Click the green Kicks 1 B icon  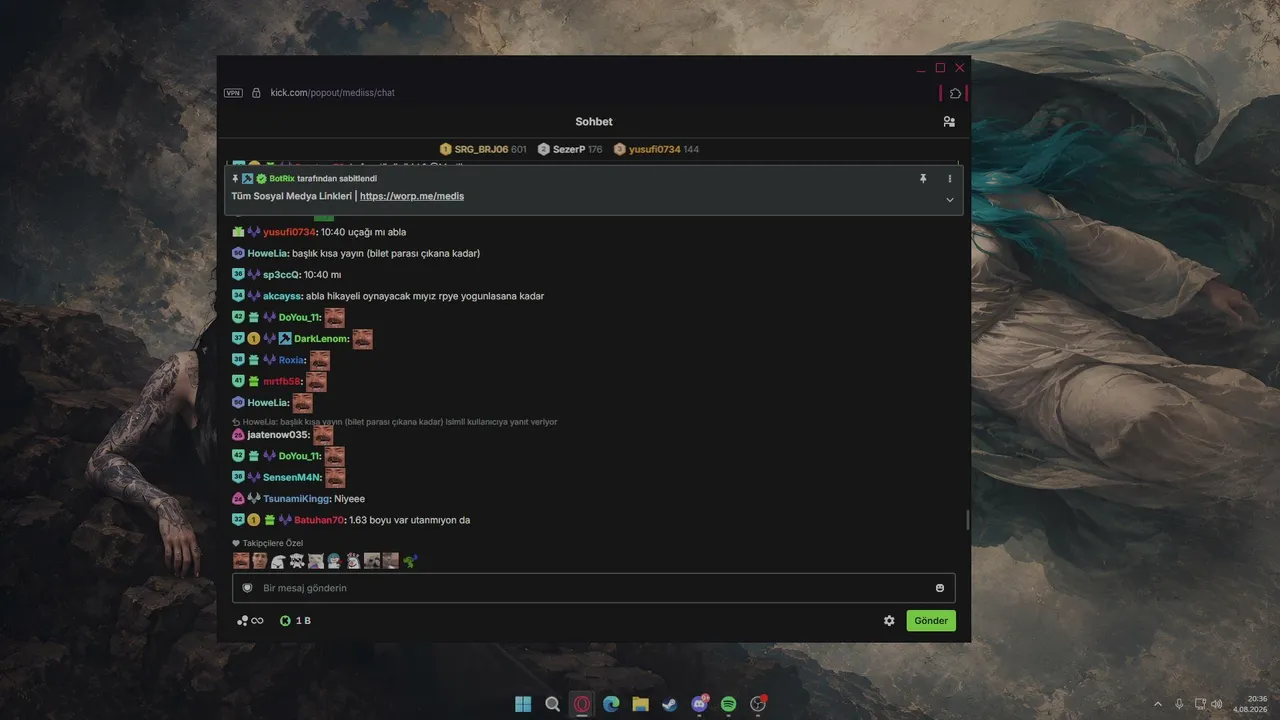click(x=285, y=621)
